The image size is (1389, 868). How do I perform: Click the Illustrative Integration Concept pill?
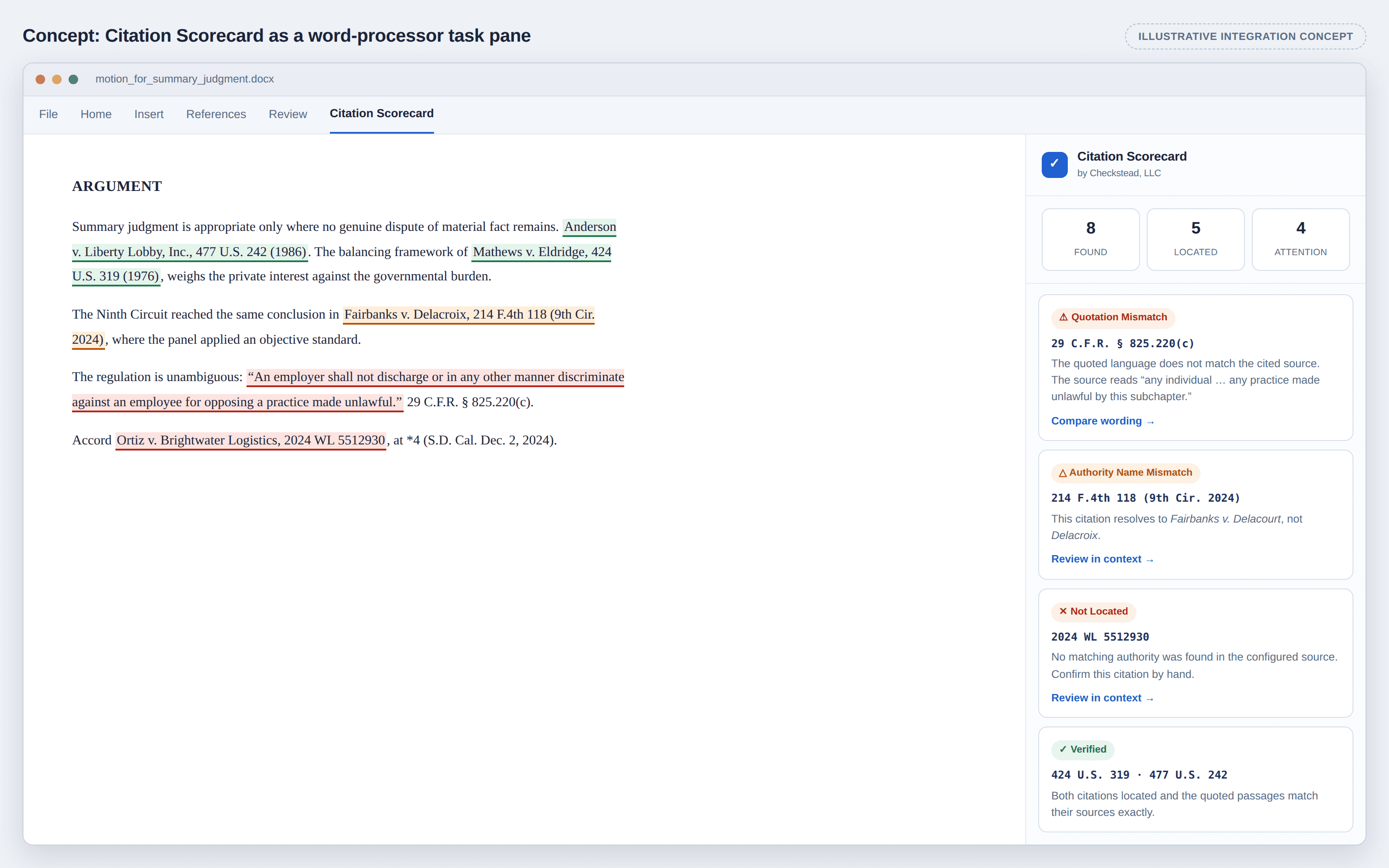coord(1245,36)
